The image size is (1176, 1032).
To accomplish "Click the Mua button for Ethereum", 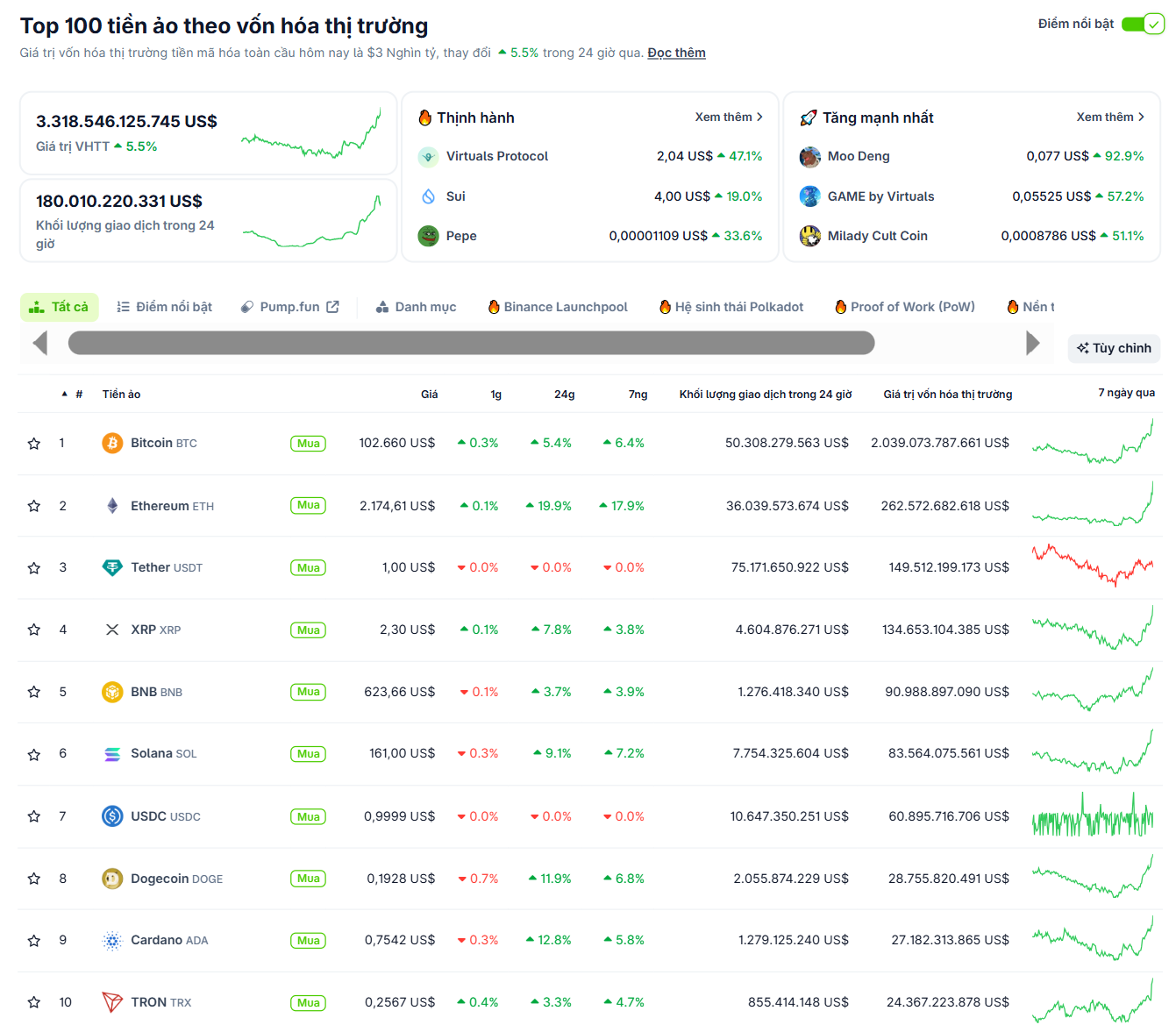I will [x=308, y=506].
